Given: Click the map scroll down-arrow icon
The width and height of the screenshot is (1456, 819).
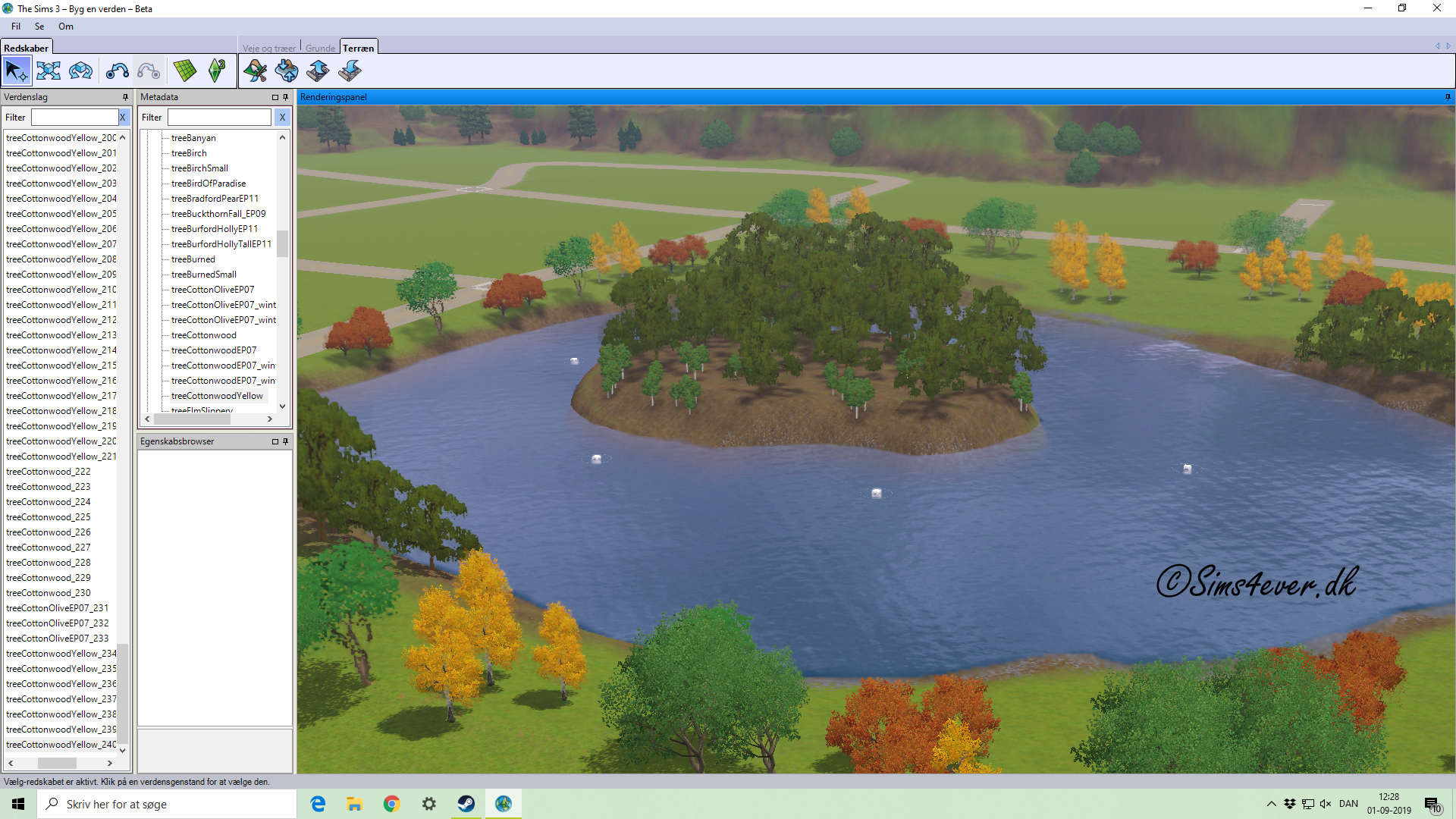Looking at the screenshot, I should coord(350,71).
